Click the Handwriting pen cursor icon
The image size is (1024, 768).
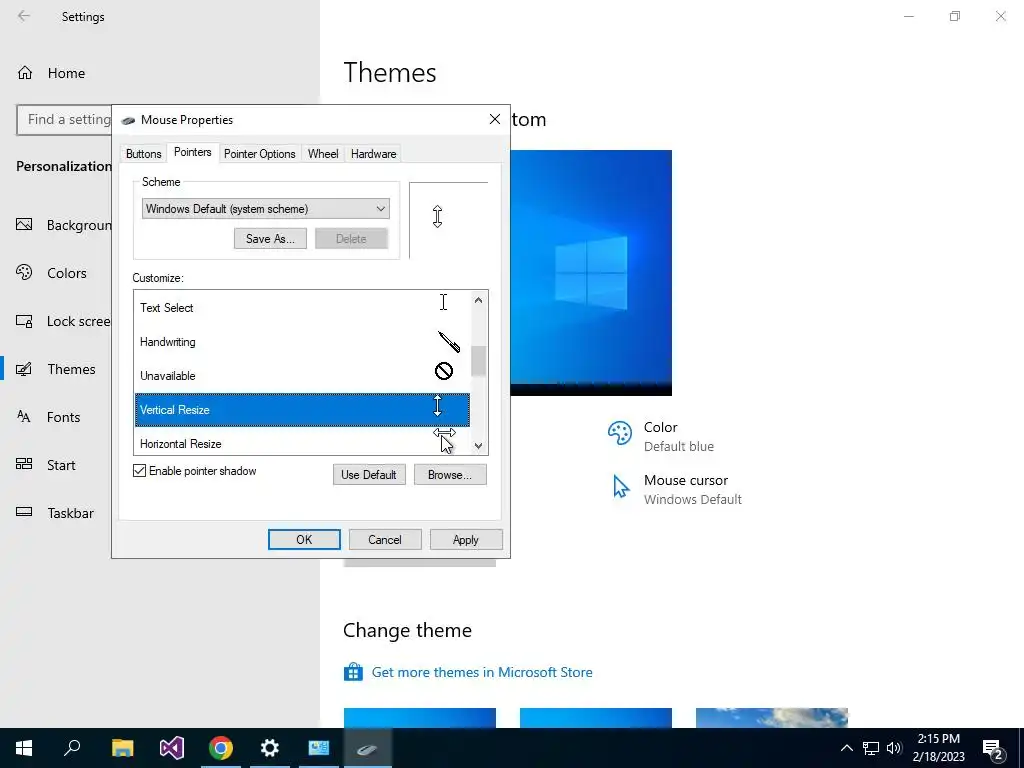[x=449, y=341]
